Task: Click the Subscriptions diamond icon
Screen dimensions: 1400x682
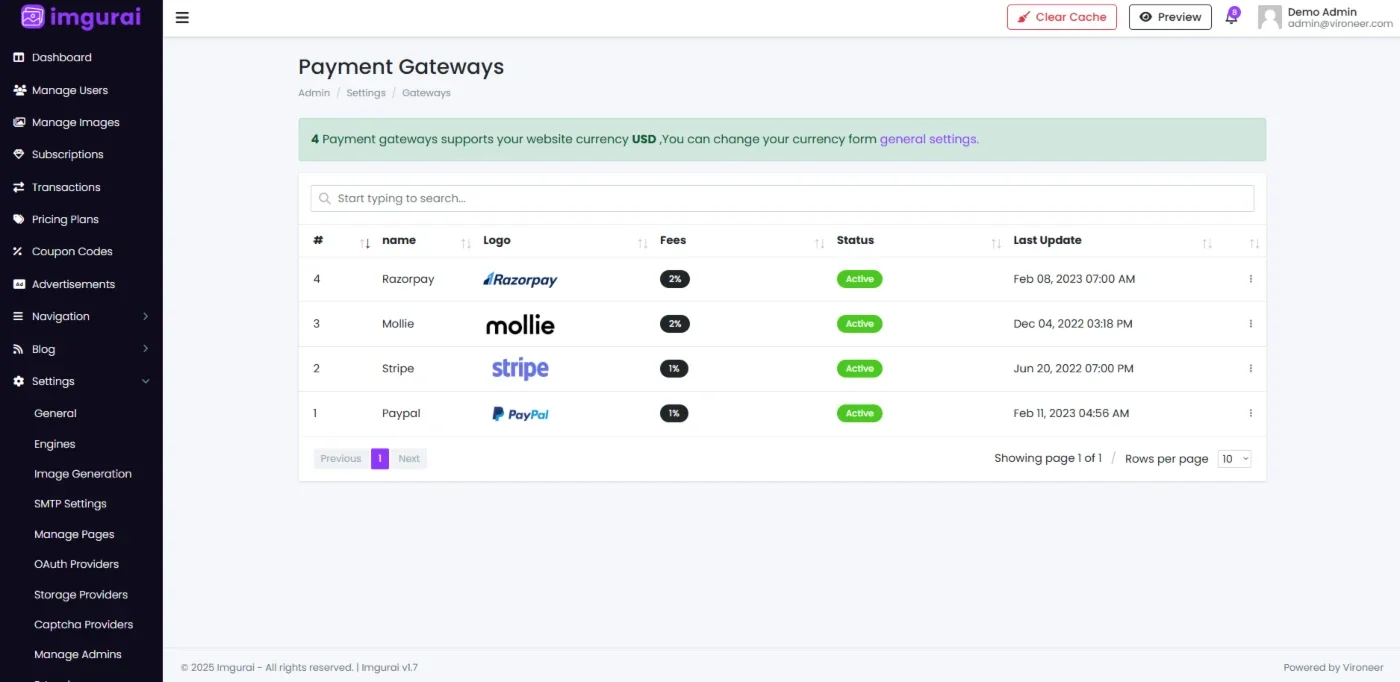Action: [18, 155]
